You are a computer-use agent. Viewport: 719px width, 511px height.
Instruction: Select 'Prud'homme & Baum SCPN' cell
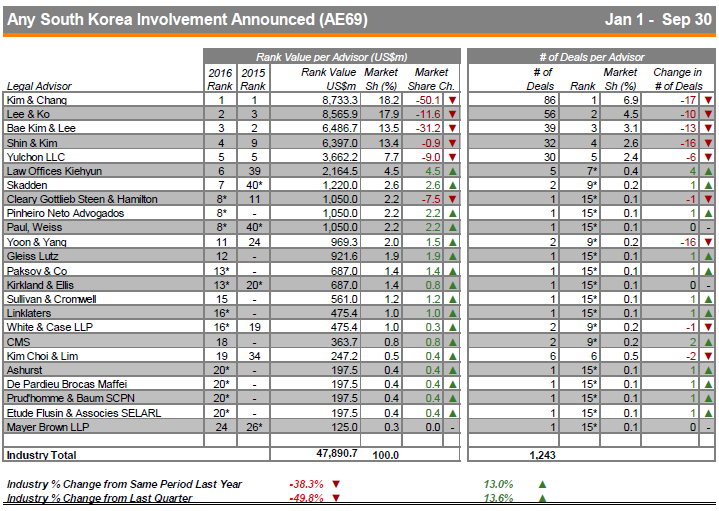click(x=71, y=398)
